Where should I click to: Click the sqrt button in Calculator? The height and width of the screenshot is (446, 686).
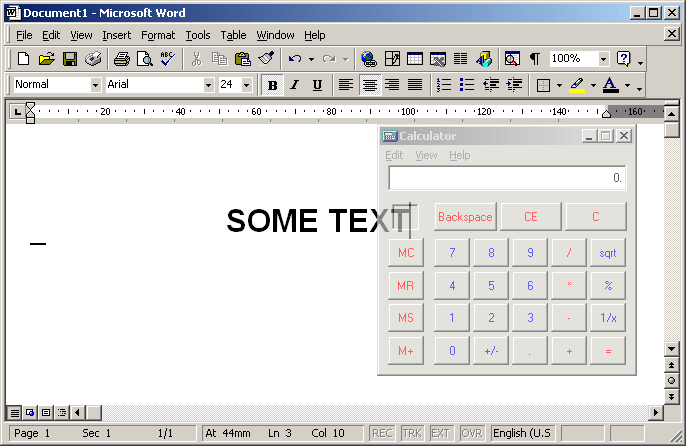(x=608, y=253)
